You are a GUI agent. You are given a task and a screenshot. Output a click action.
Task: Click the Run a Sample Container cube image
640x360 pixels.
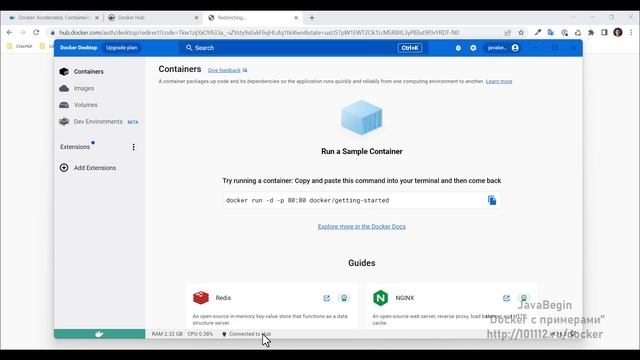click(x=362, y=118)
